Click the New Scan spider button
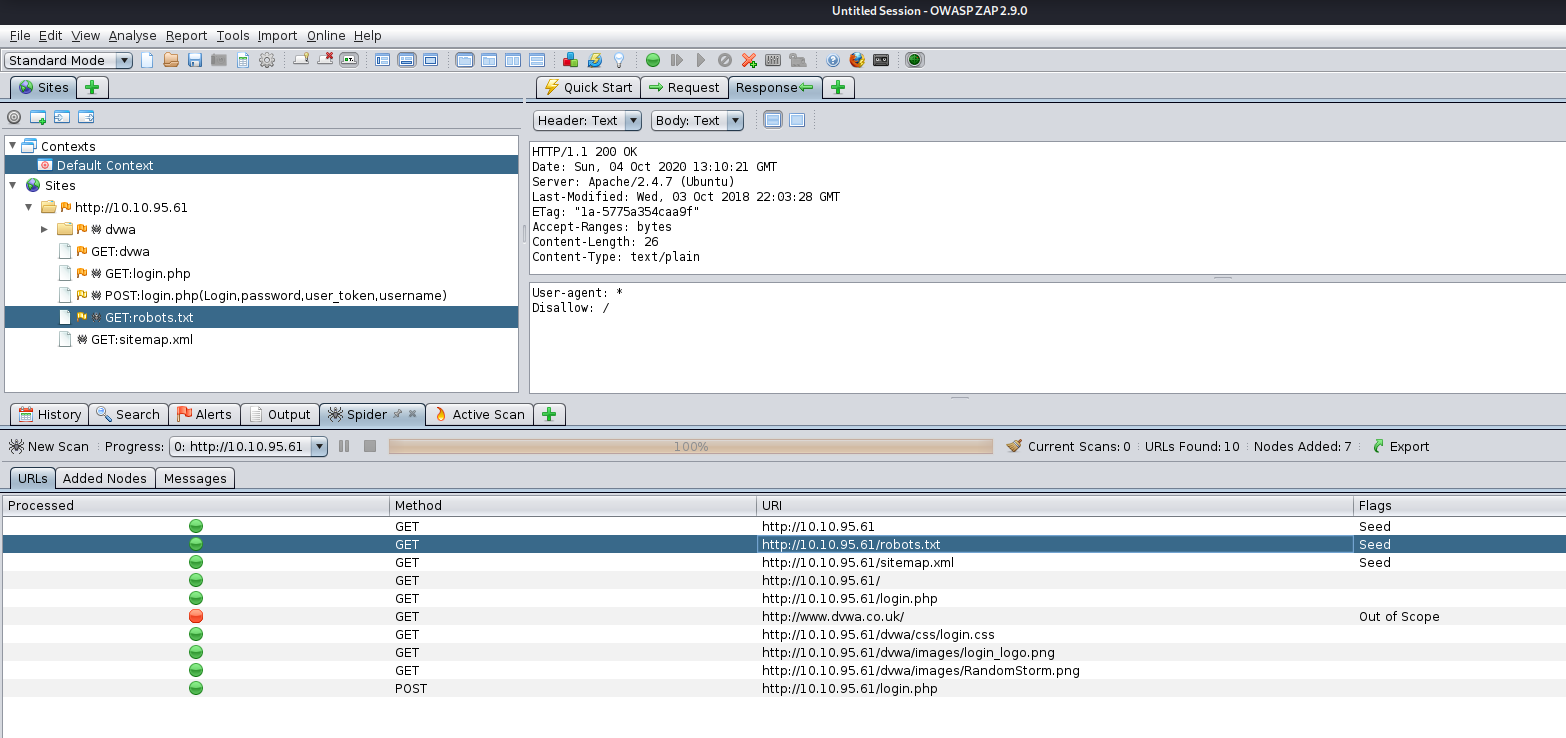 49,446
